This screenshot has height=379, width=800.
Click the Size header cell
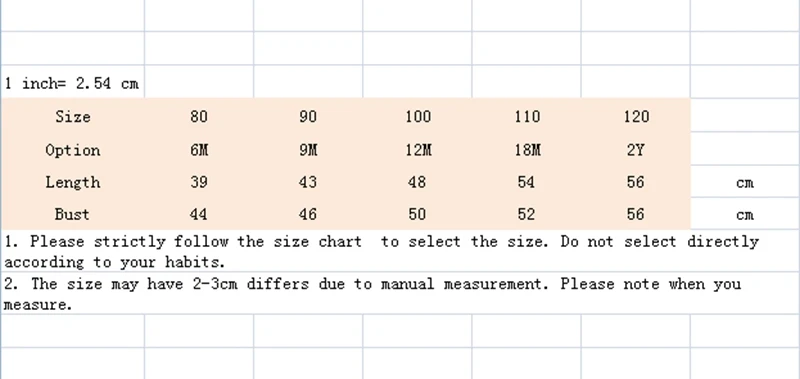click(x=73, y=117)
